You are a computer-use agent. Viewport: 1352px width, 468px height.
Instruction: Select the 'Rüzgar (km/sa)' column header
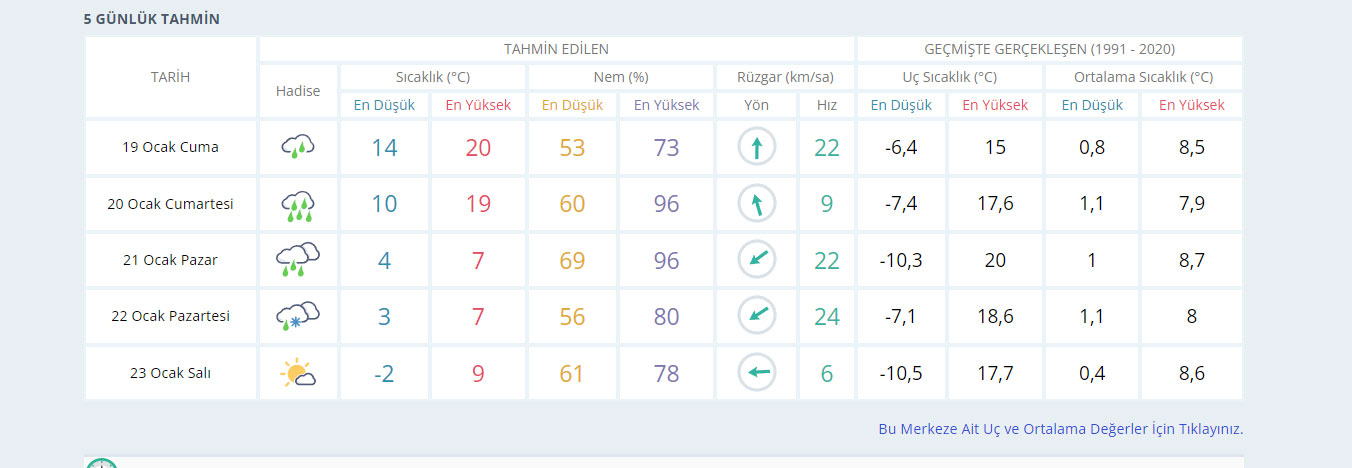(x=785, y=77)
